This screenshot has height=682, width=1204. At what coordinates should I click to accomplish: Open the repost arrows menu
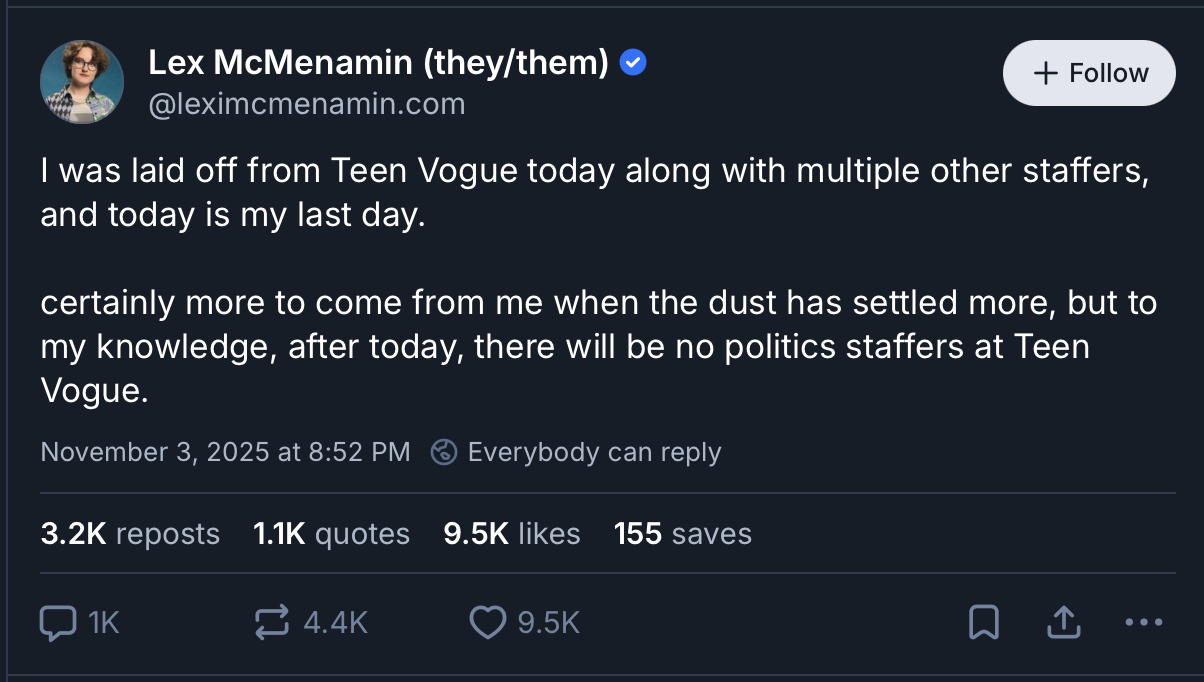(x=272, y=623)
